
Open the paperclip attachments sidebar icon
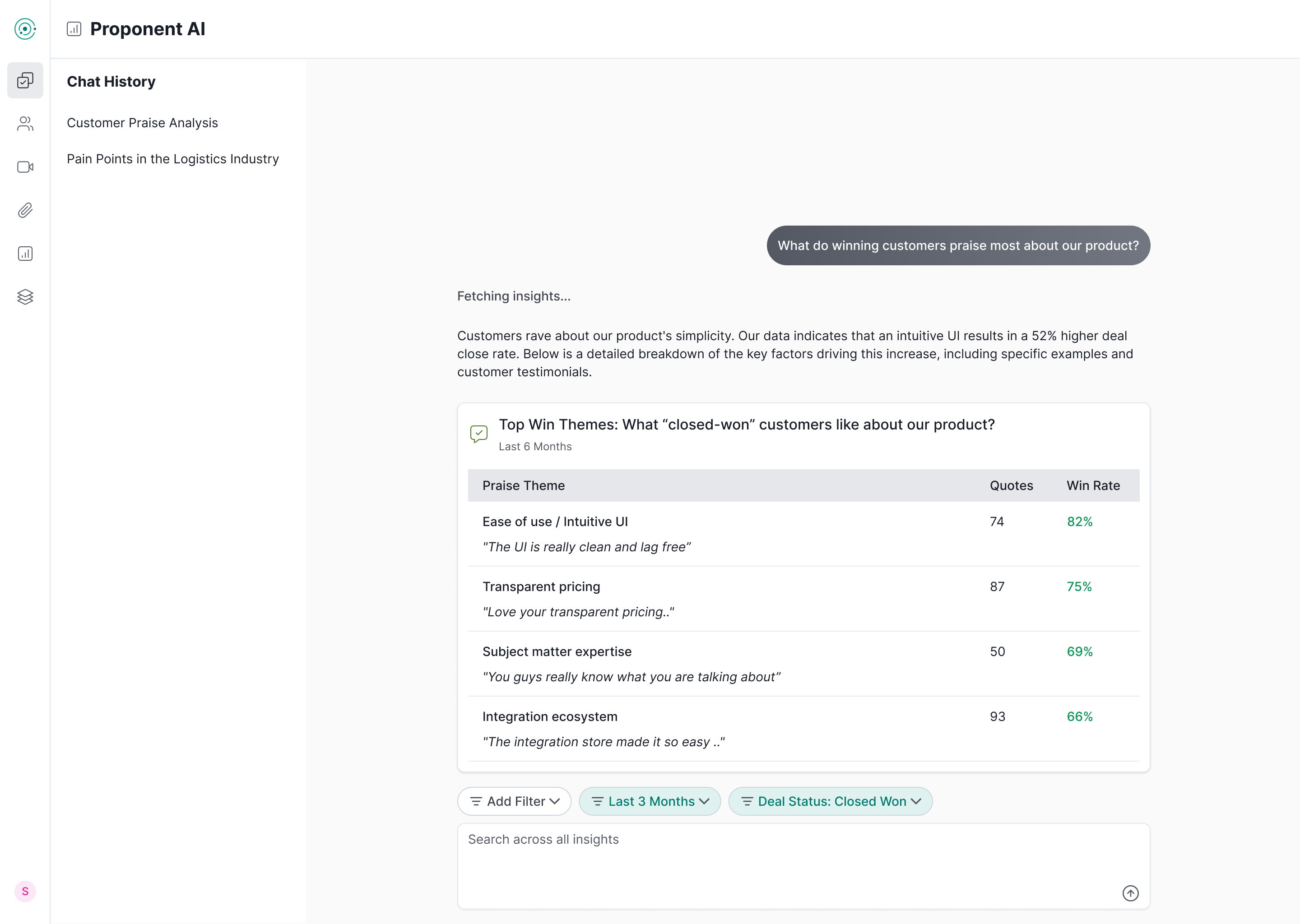pyautogui.click(x=25, y=210)
